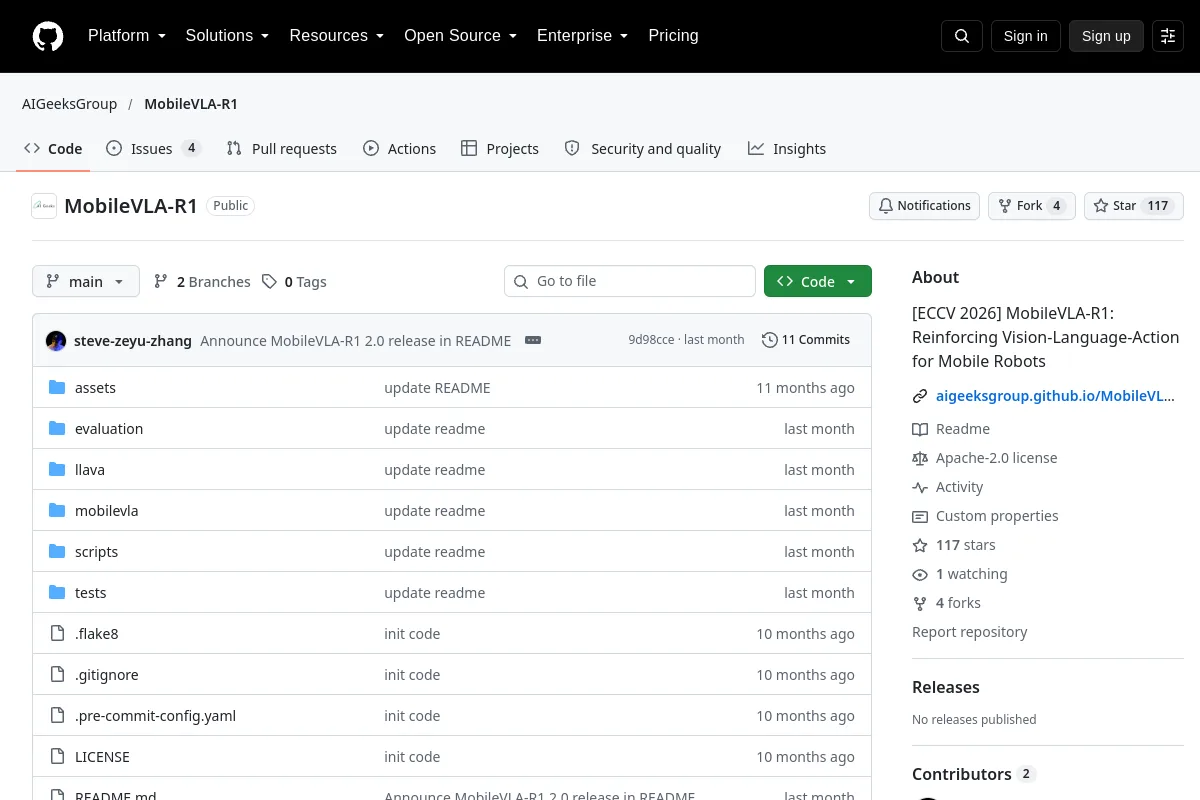Screen dimensions: 1200x800
Task: Click the 'init code' message on .flake8 row
Action: [x=412, y=634]
